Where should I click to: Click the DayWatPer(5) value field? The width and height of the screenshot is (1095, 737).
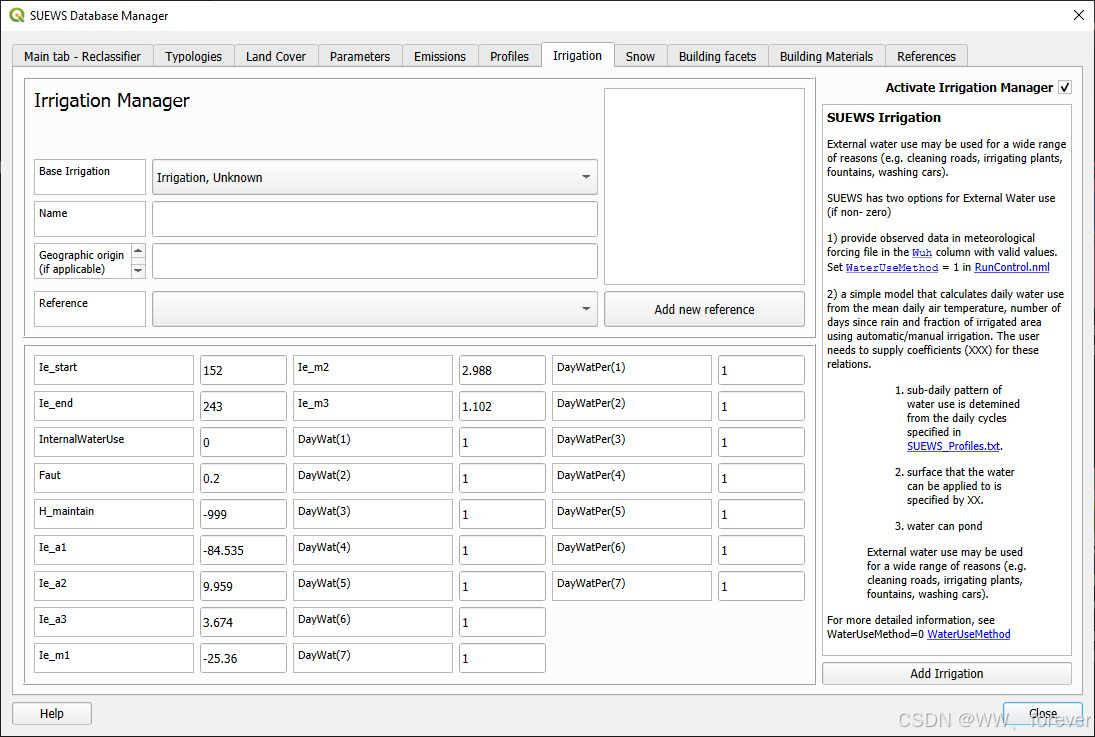click(761, 514)
